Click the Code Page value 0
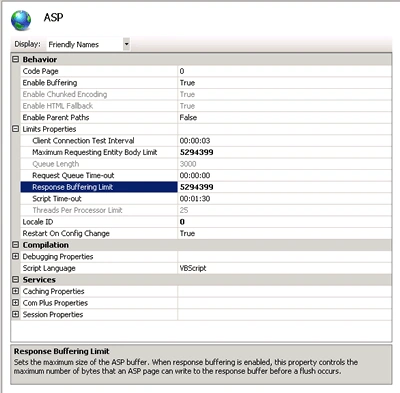The height and width of the screenshot is (393, 400). pos(182,71)
